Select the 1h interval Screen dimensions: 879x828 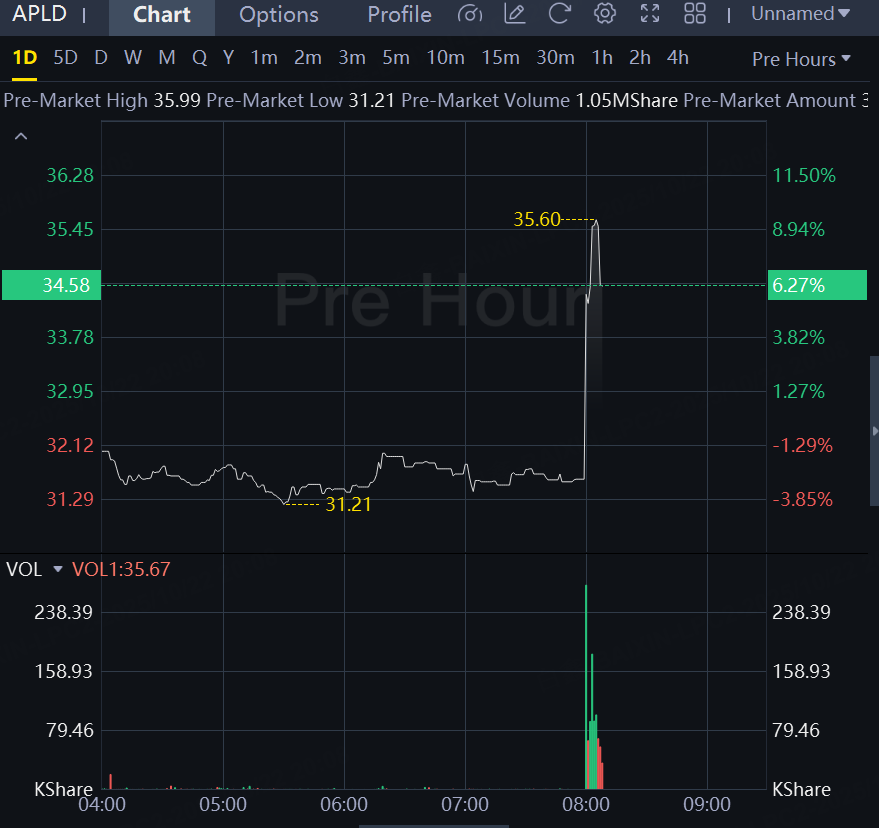[602, 58]
